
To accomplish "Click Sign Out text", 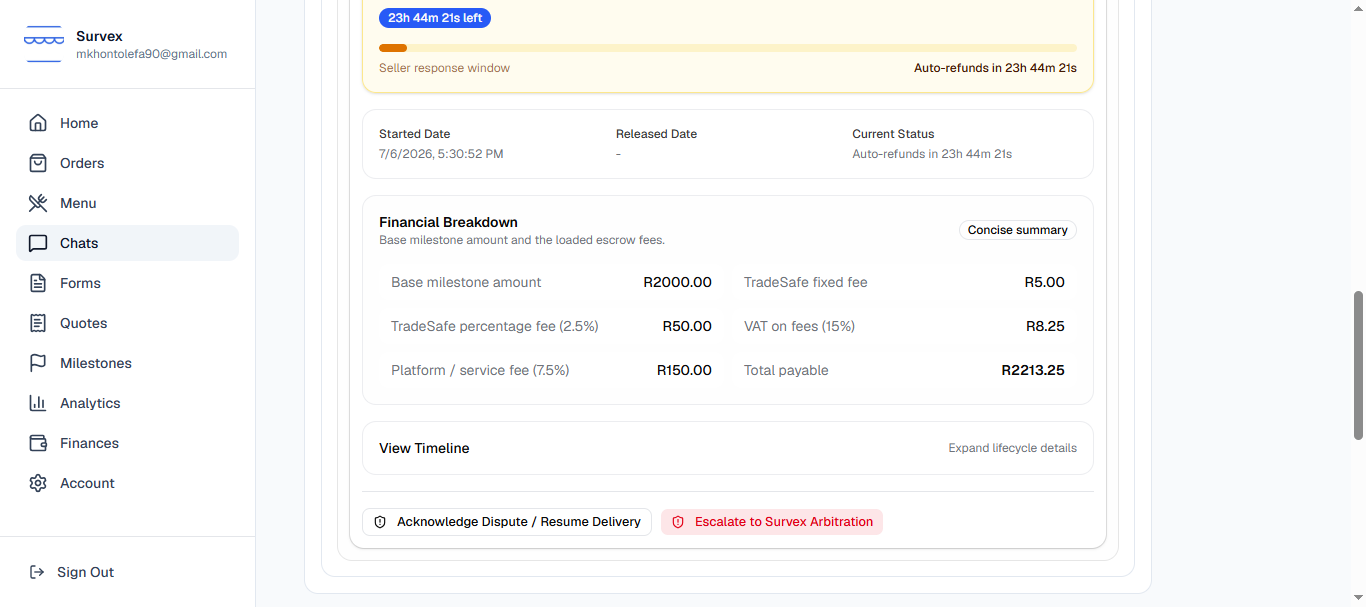I will click(x=85, y=572).
